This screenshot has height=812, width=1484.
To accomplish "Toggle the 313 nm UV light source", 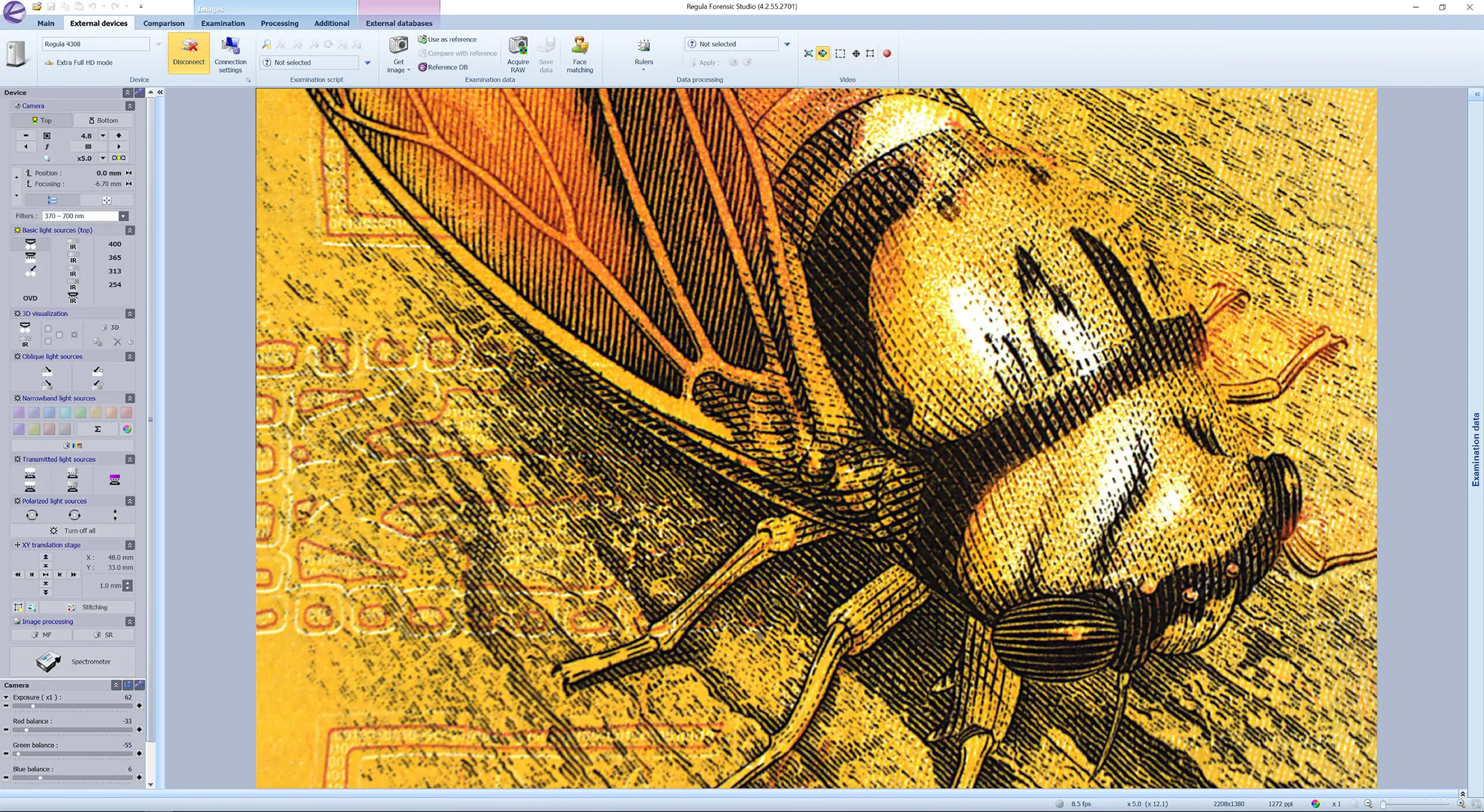I will tap(115, 271).
